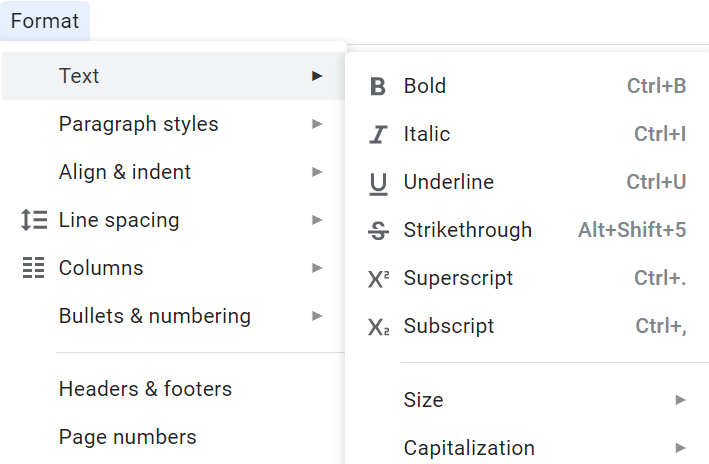The image size is (709, 464).
Task: Click the Subscript X₂ icon
Action: click(x=378, y=327)
